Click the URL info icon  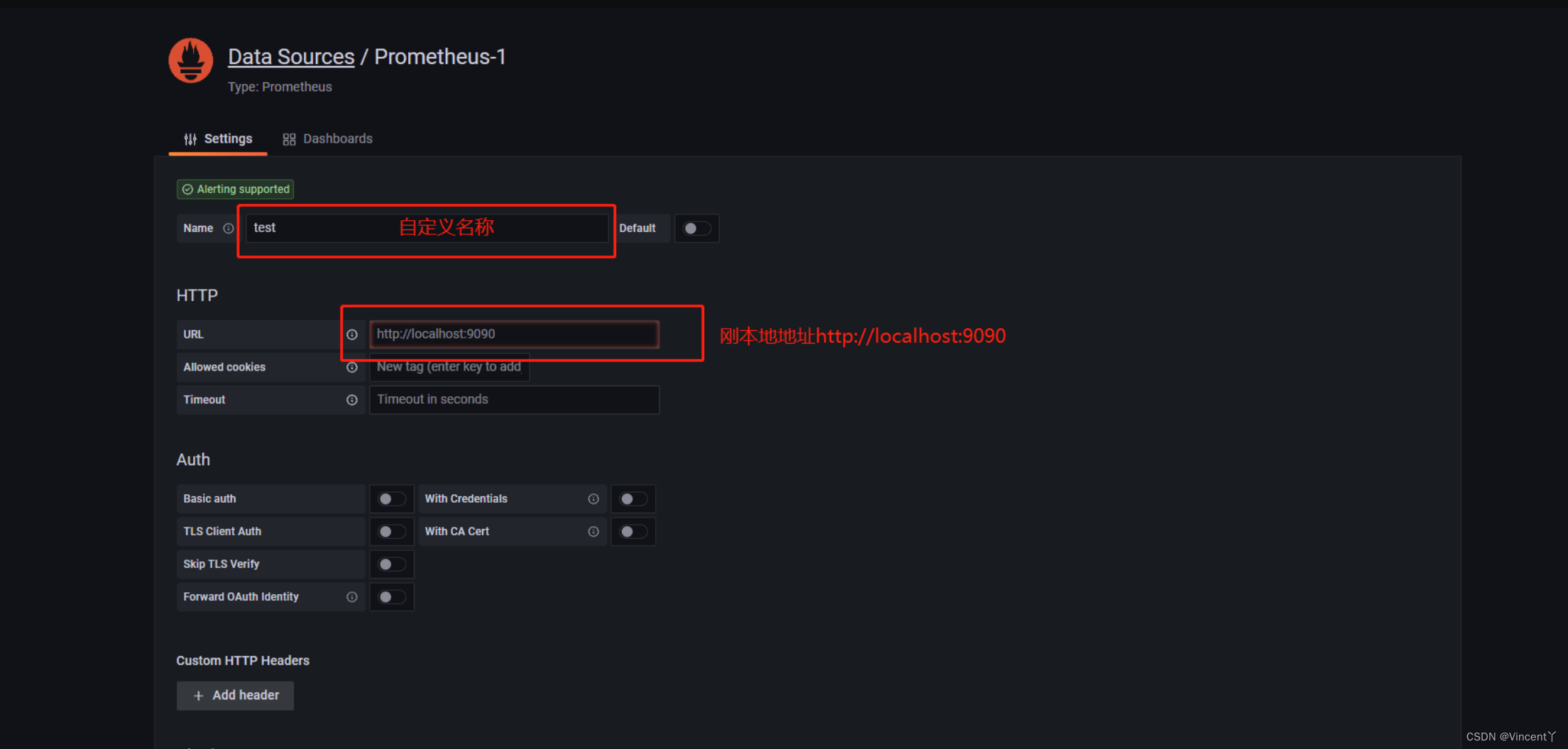click(352, 334)
